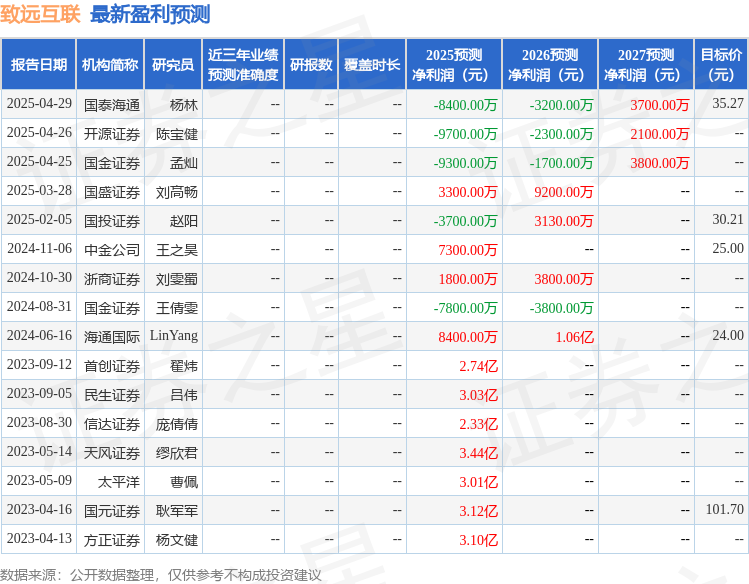Select date cell 2025-04-29

39,104
